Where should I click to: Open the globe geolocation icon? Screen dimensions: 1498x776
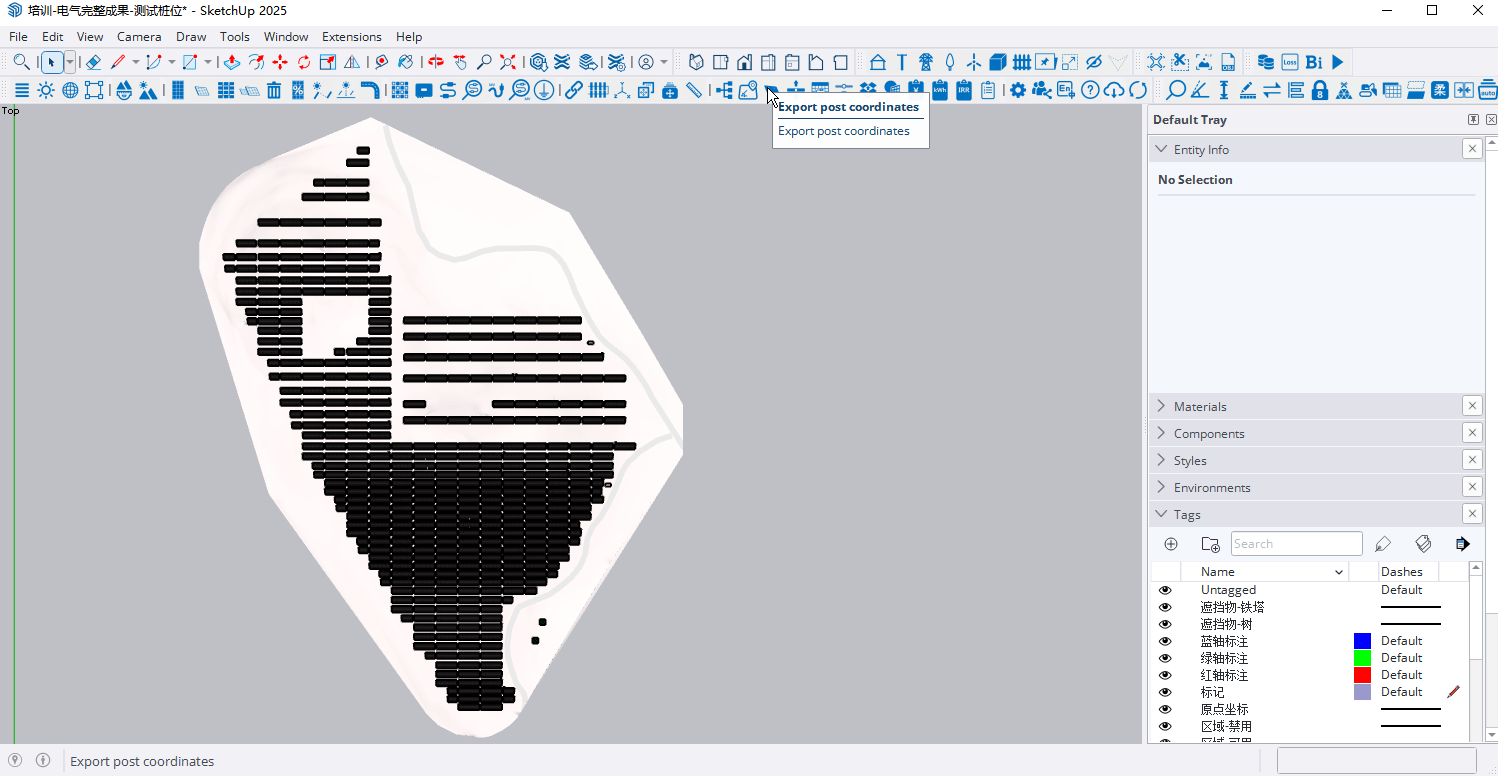(x=70, y=90)
